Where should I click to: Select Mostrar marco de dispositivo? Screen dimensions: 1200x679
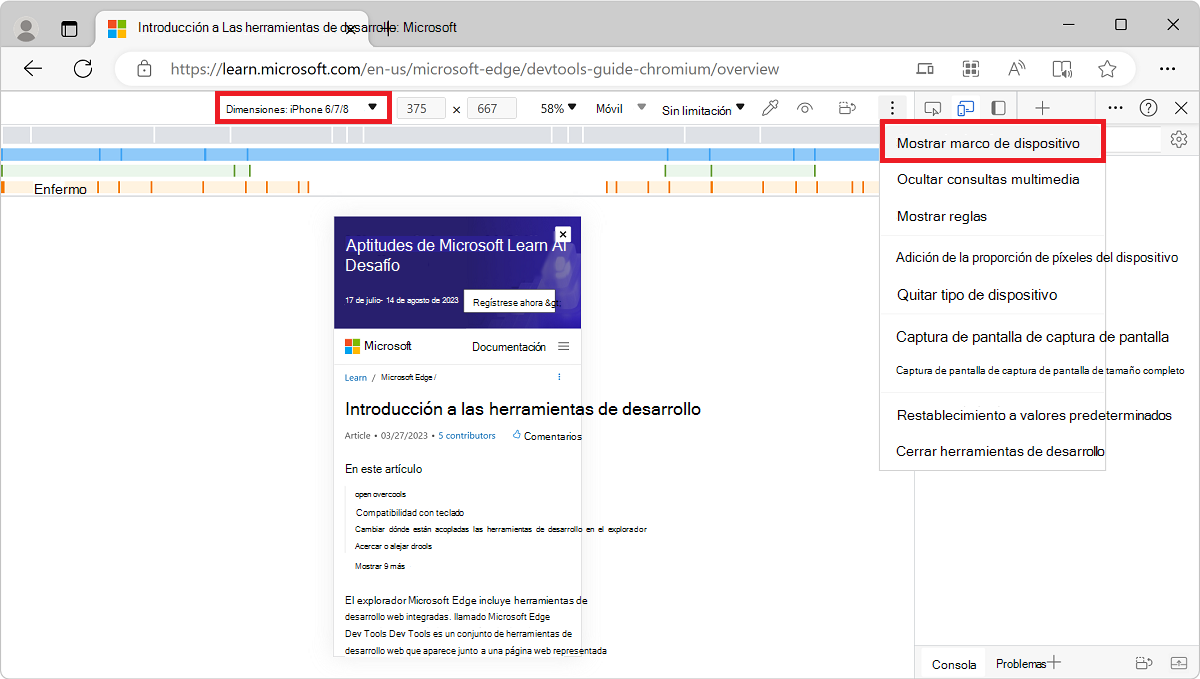point(993,143)
